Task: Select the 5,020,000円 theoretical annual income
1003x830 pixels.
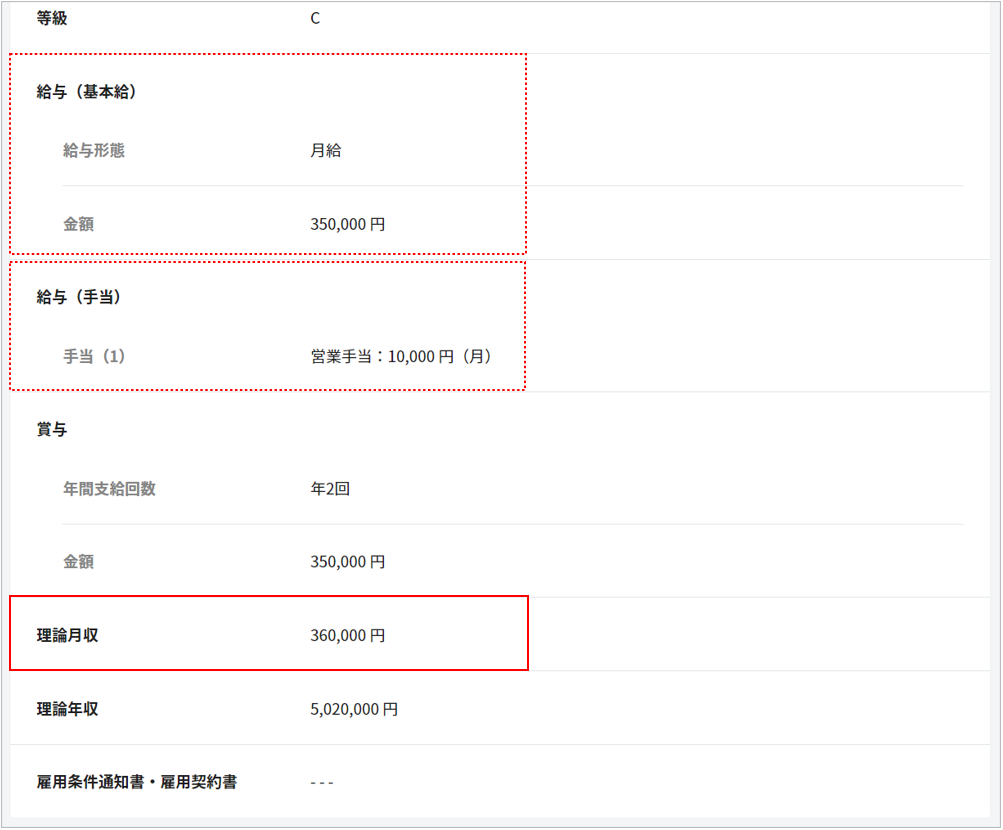Action: pyautogui.click(x=354, y=709)
